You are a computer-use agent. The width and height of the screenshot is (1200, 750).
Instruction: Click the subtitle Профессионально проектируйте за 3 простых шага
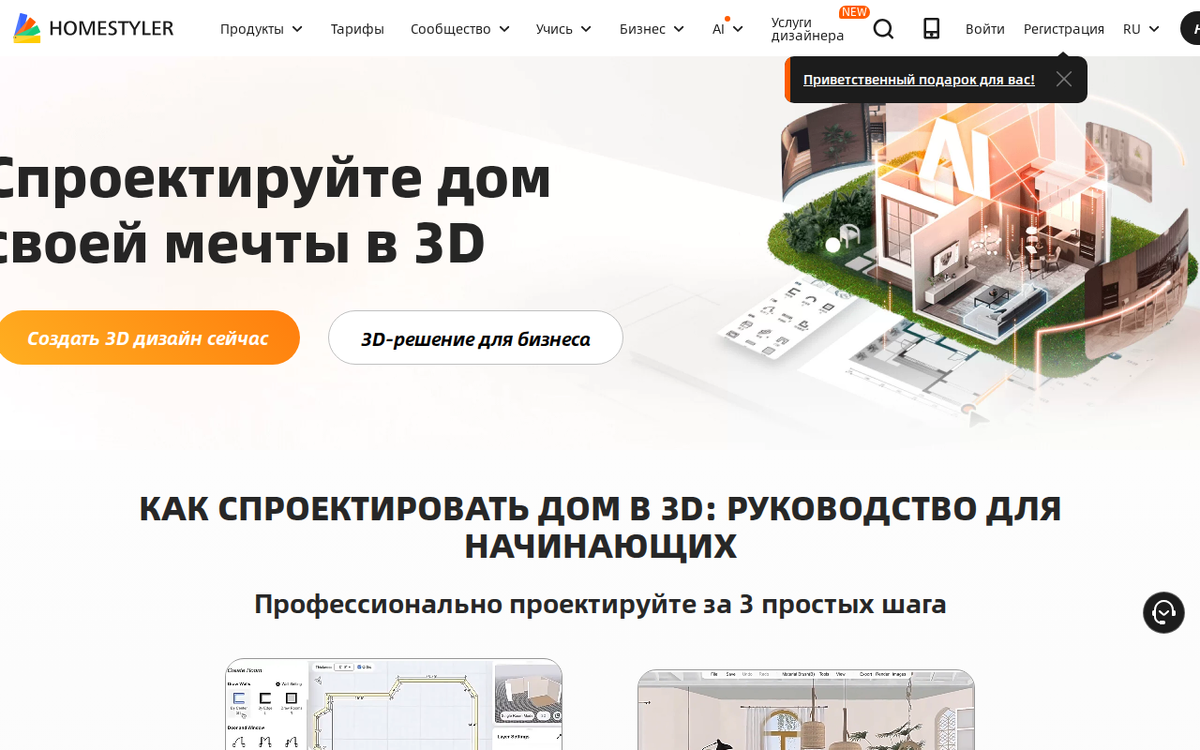(600, 604)
